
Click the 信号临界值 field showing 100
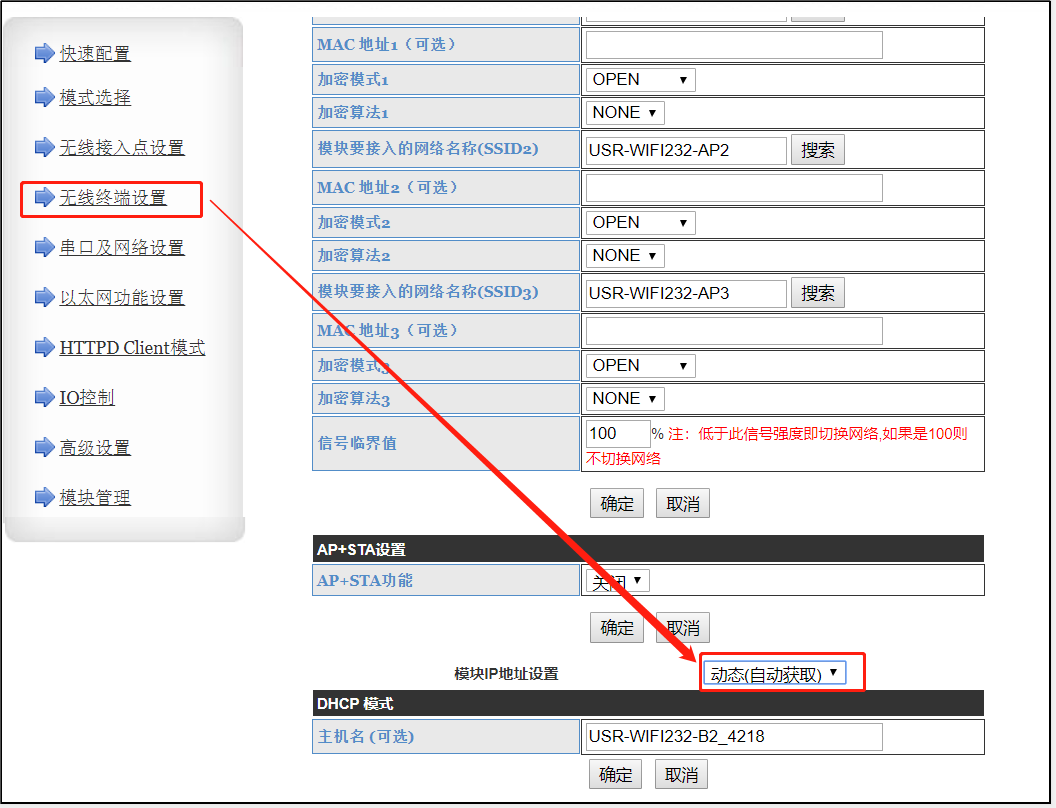tap(617, 434)
